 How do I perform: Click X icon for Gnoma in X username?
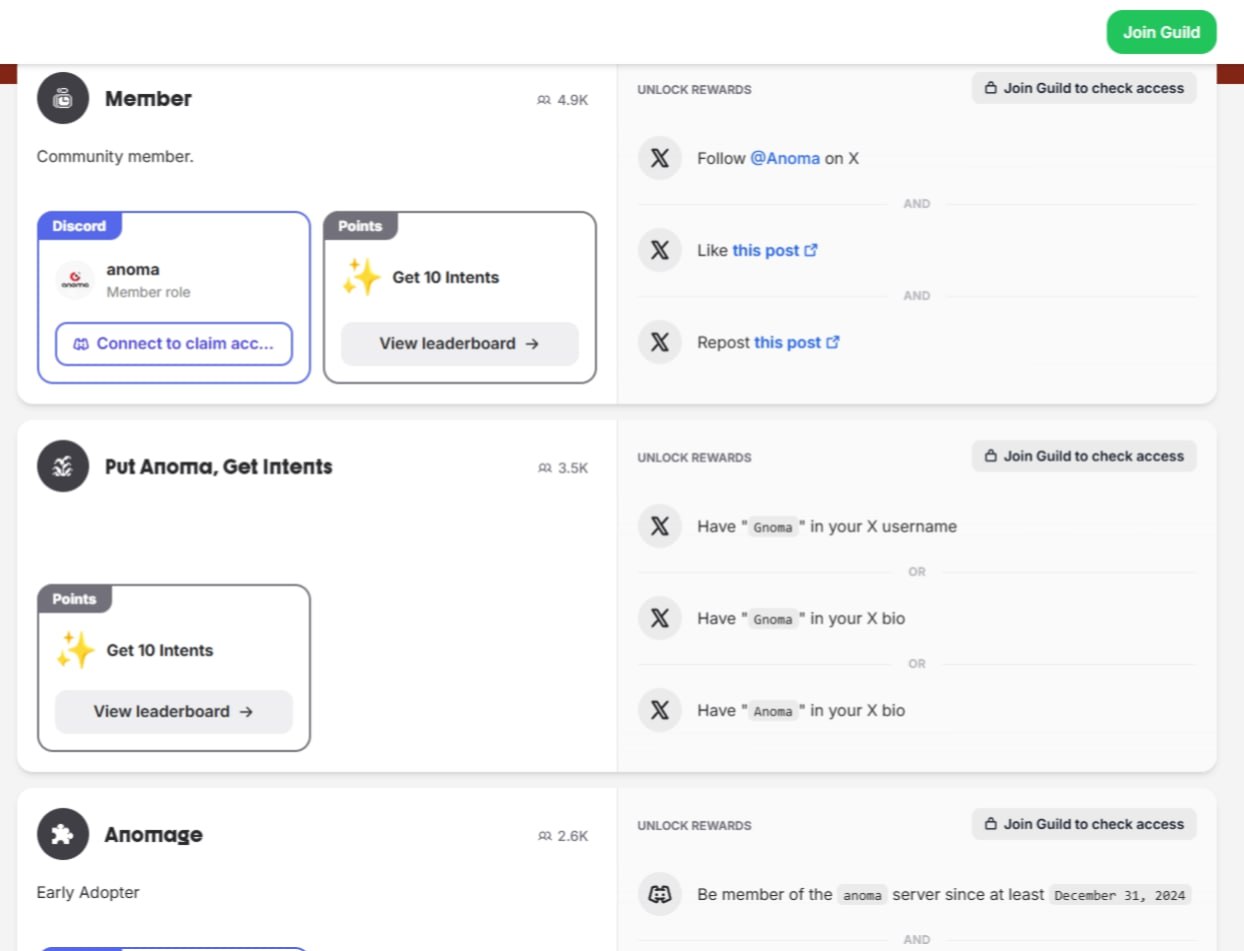[x=660, y=526]
